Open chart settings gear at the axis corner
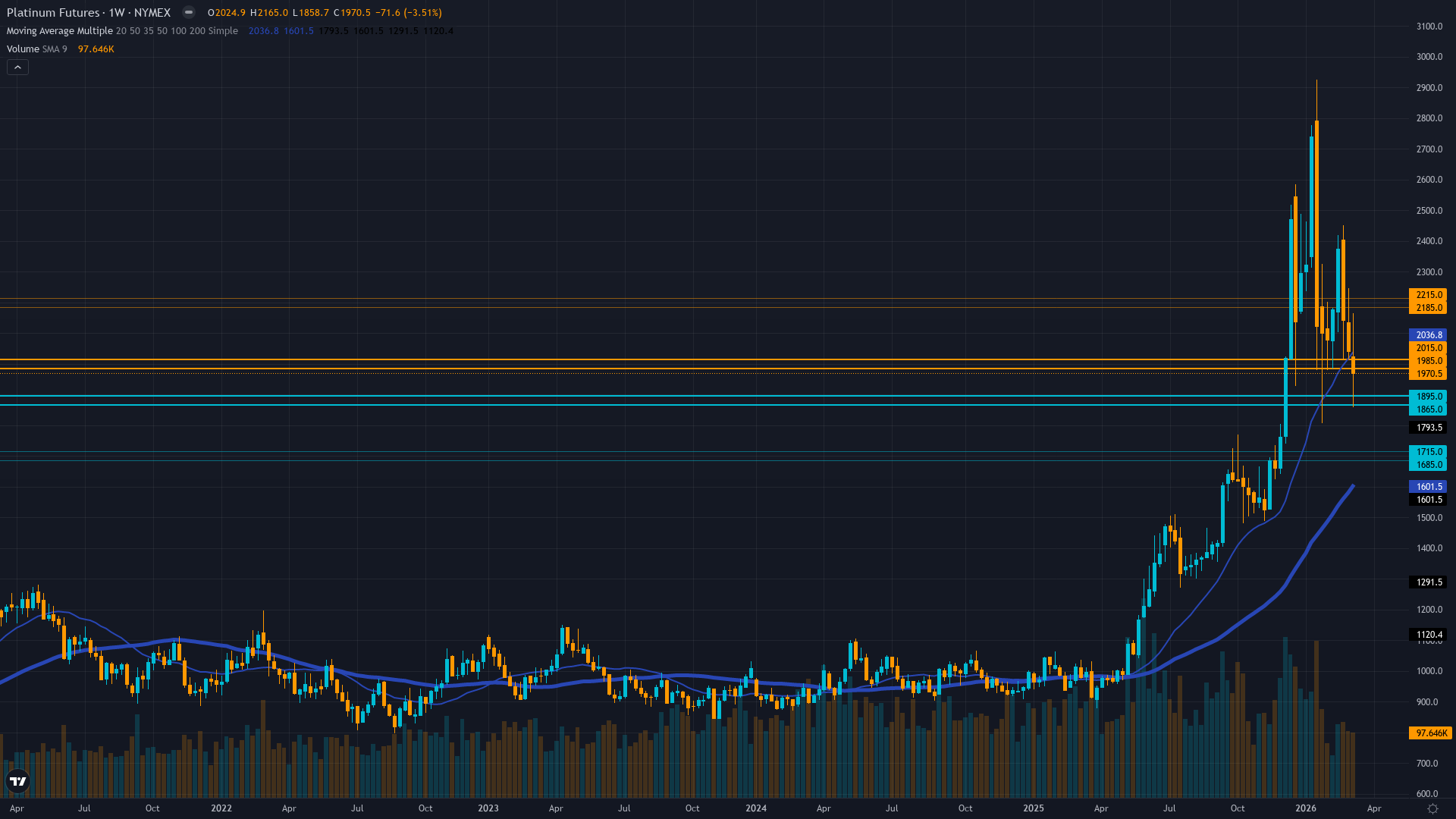Image resolution: width=1456 pixels, height=819 pixels. (1432, 808)
